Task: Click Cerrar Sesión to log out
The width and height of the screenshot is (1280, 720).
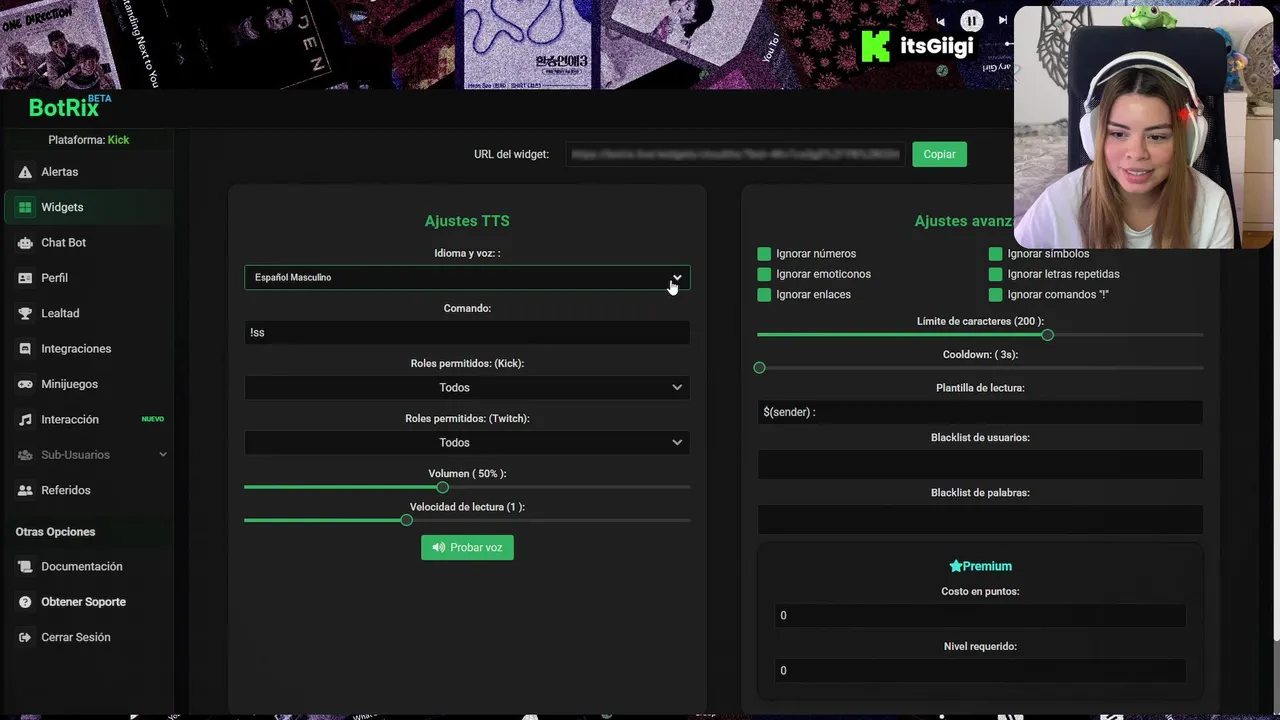Action: [x=88, y=637]
